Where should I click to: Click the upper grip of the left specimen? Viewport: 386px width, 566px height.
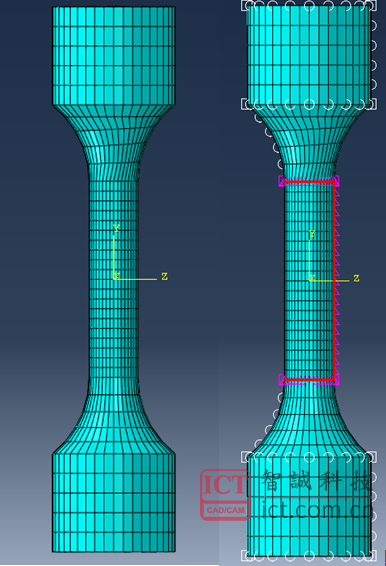coord(114,56)
